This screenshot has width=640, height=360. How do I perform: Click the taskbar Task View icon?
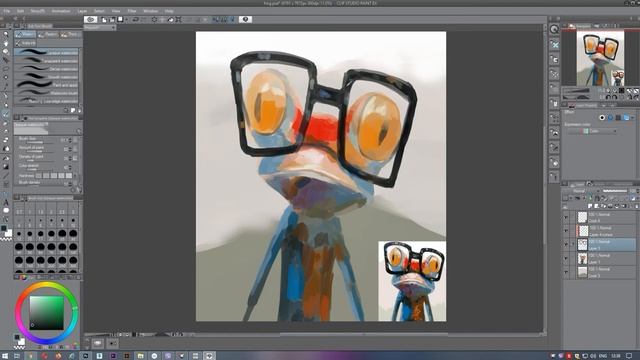click(17, 356)
